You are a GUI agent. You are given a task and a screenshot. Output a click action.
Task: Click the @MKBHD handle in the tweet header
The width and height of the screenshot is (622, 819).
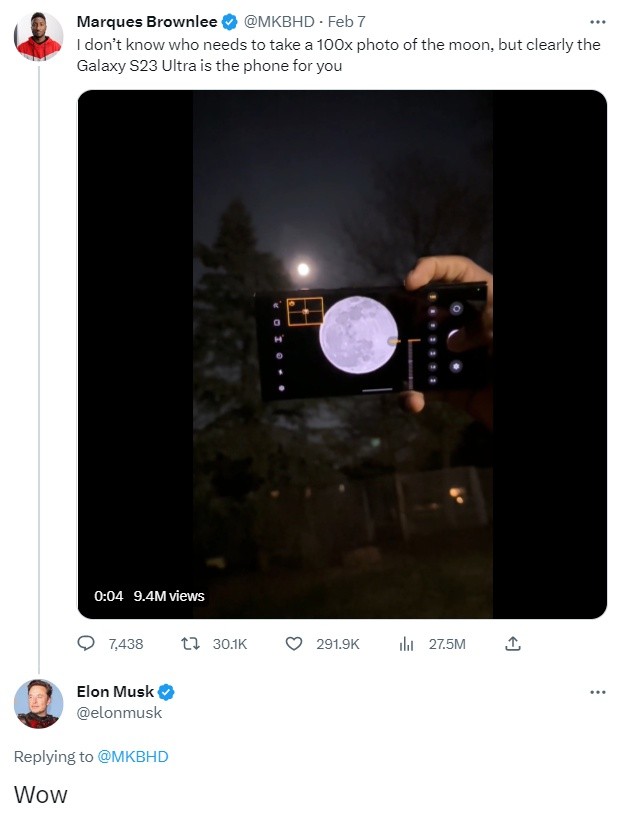(x=279, y=21)
